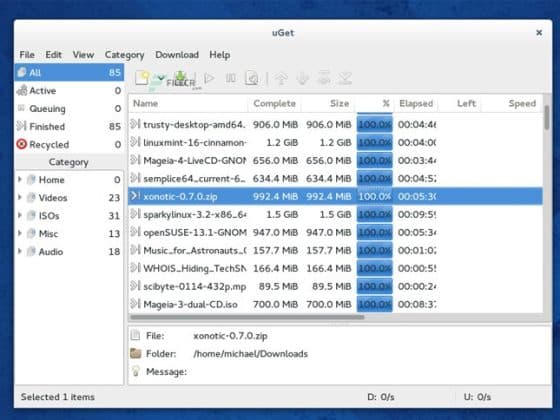
Task: Sort by the Elapsed column header
Action: [x=416, y=103]
